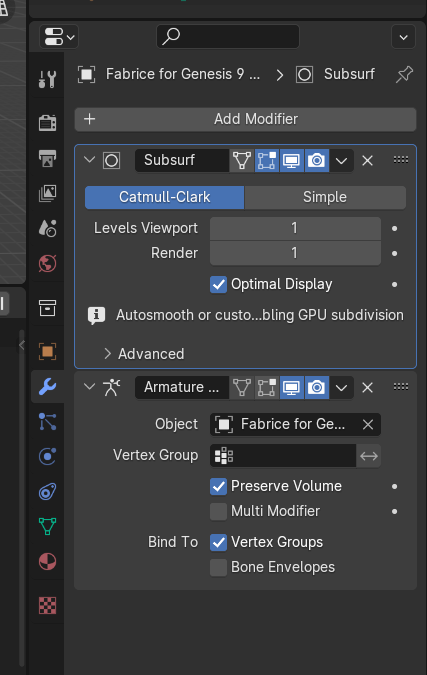Click the Armature modifier name field
Screen dimensions: 427x675
pyautogui.click(x=182, y=387)
